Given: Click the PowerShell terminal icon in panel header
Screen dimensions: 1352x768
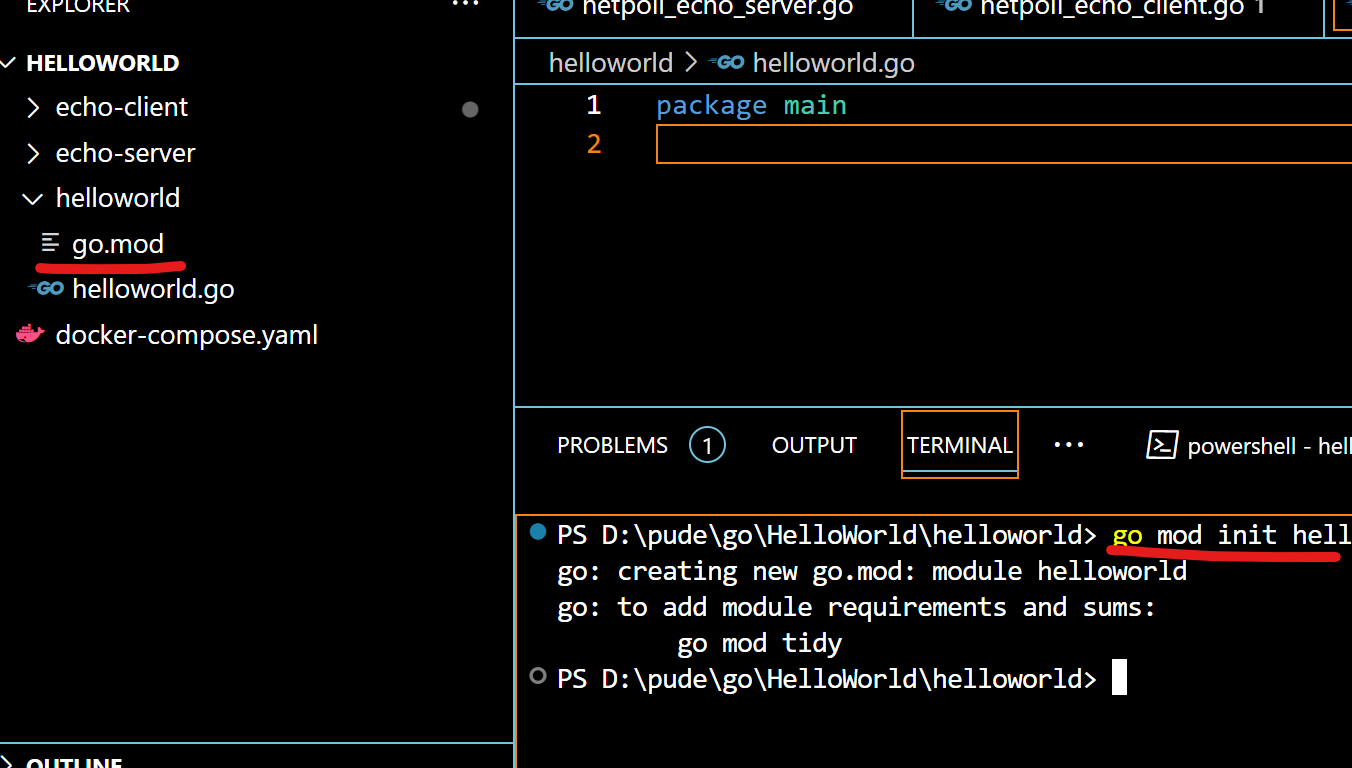Looking at the screenshot, I should 1161,445.
